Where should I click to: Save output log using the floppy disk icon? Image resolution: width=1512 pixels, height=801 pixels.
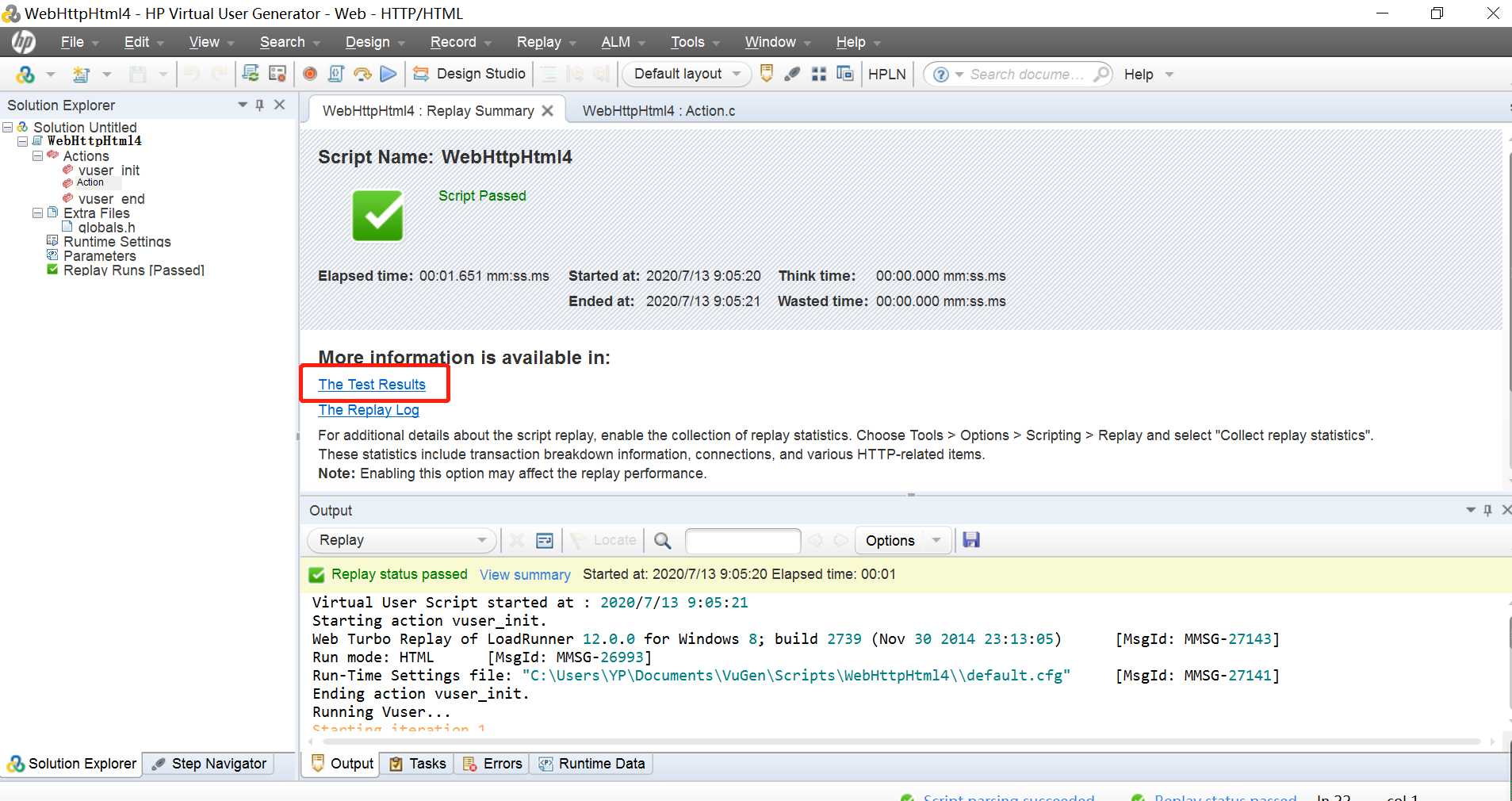971,540
